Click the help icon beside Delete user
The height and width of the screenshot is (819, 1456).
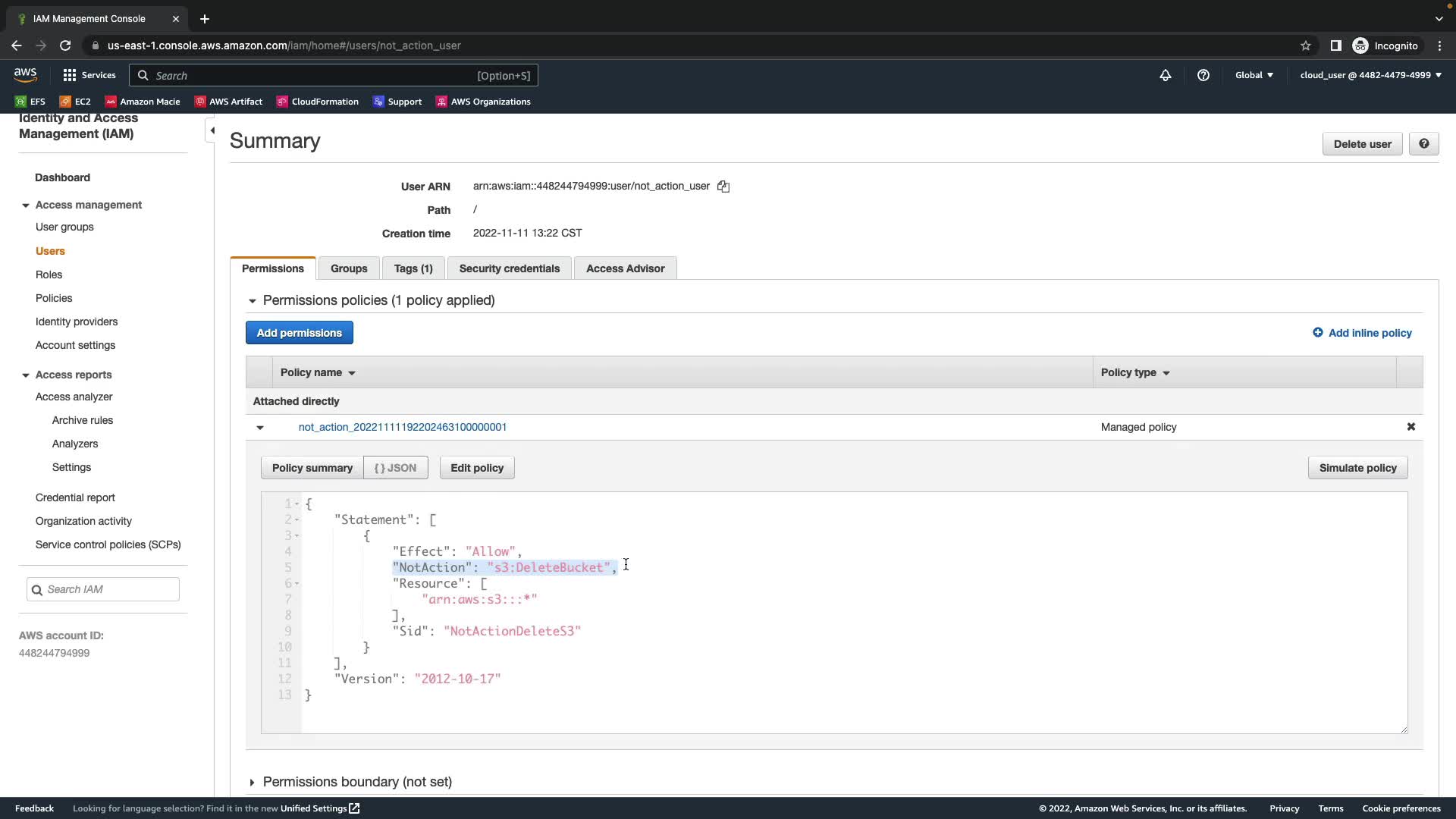1423,144
